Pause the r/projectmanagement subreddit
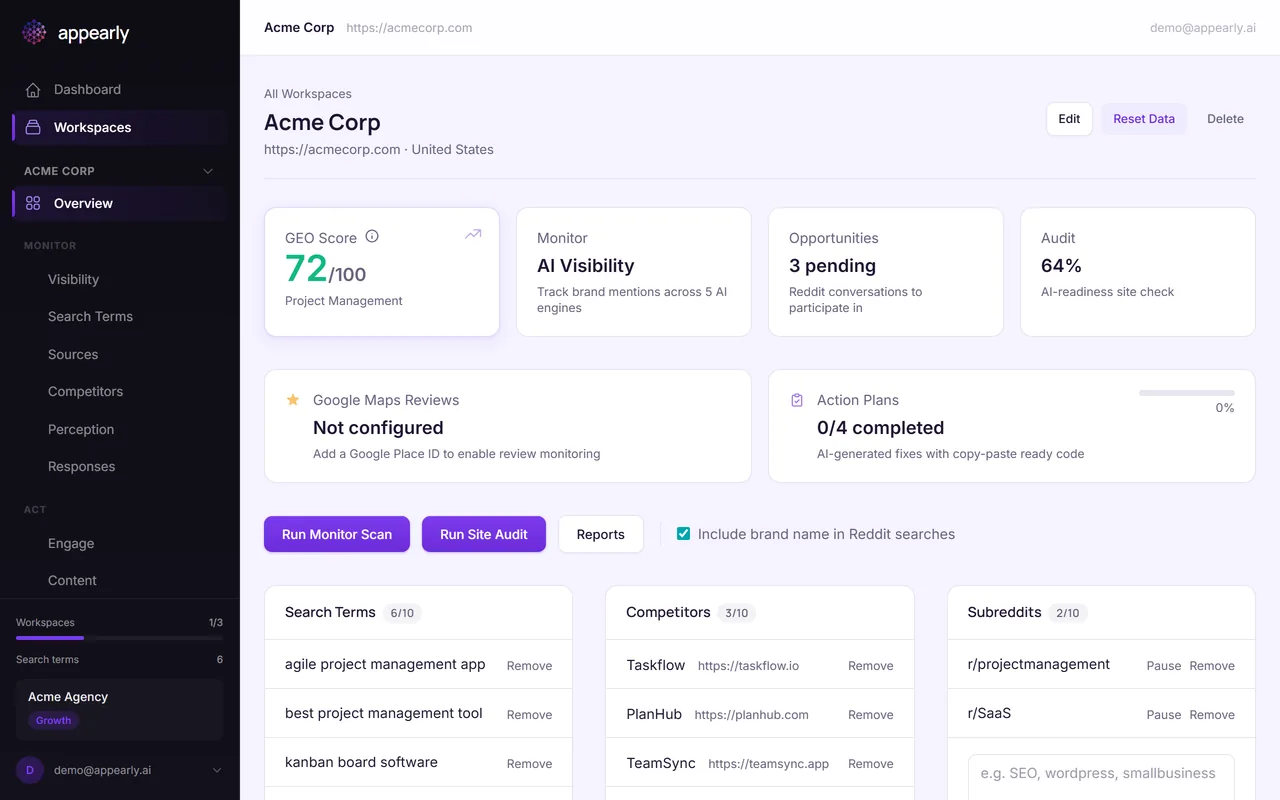This screenshot has height=800, width=1280. [x=1163, y=666]
